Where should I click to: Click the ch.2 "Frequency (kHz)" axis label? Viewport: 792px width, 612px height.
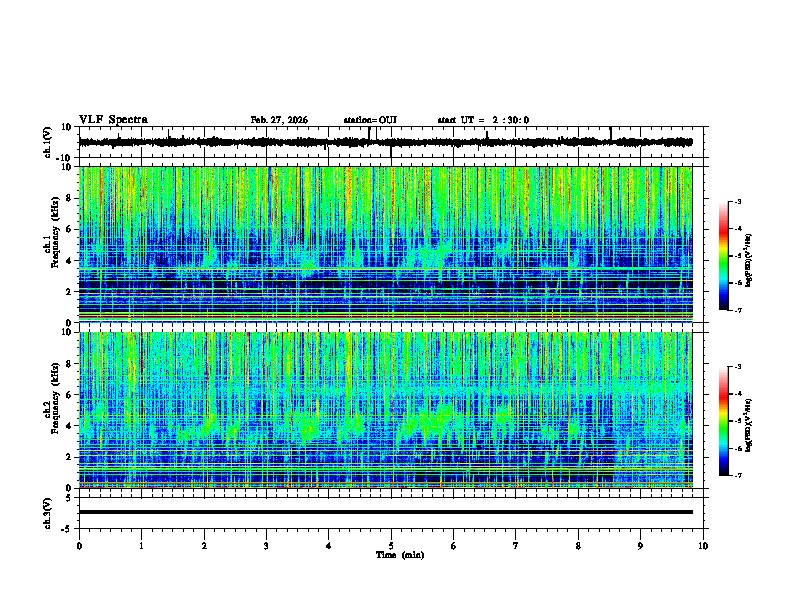[55, 397]
